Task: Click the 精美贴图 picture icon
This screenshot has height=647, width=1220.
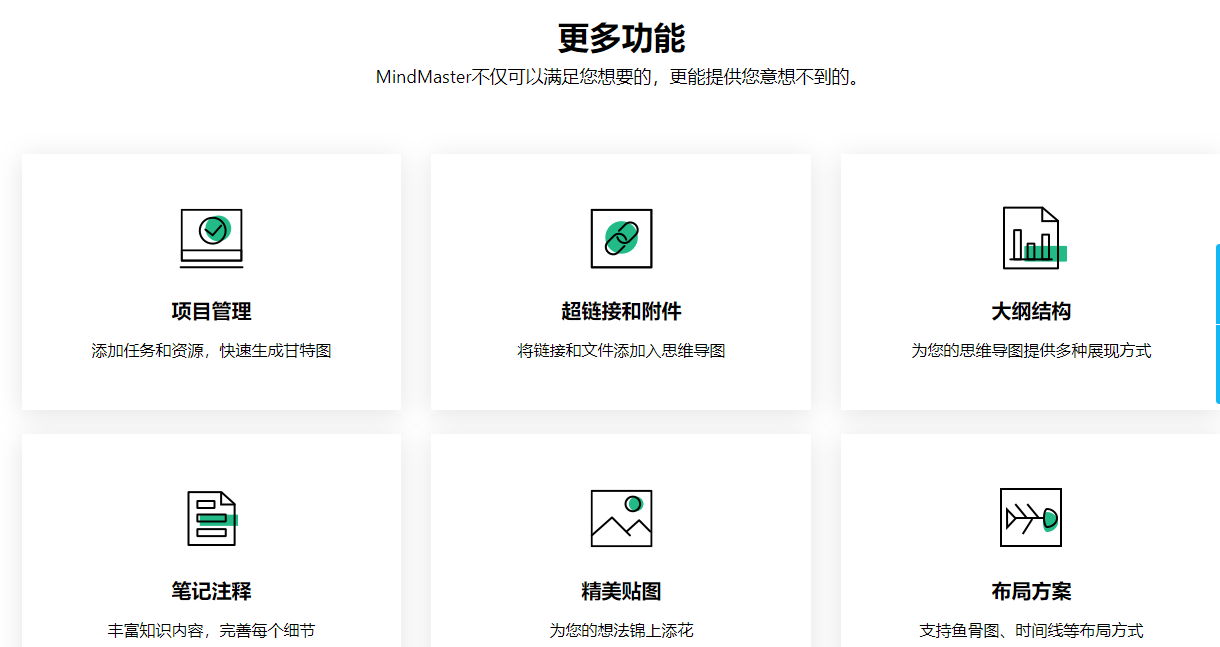Action: click(621, 518)
